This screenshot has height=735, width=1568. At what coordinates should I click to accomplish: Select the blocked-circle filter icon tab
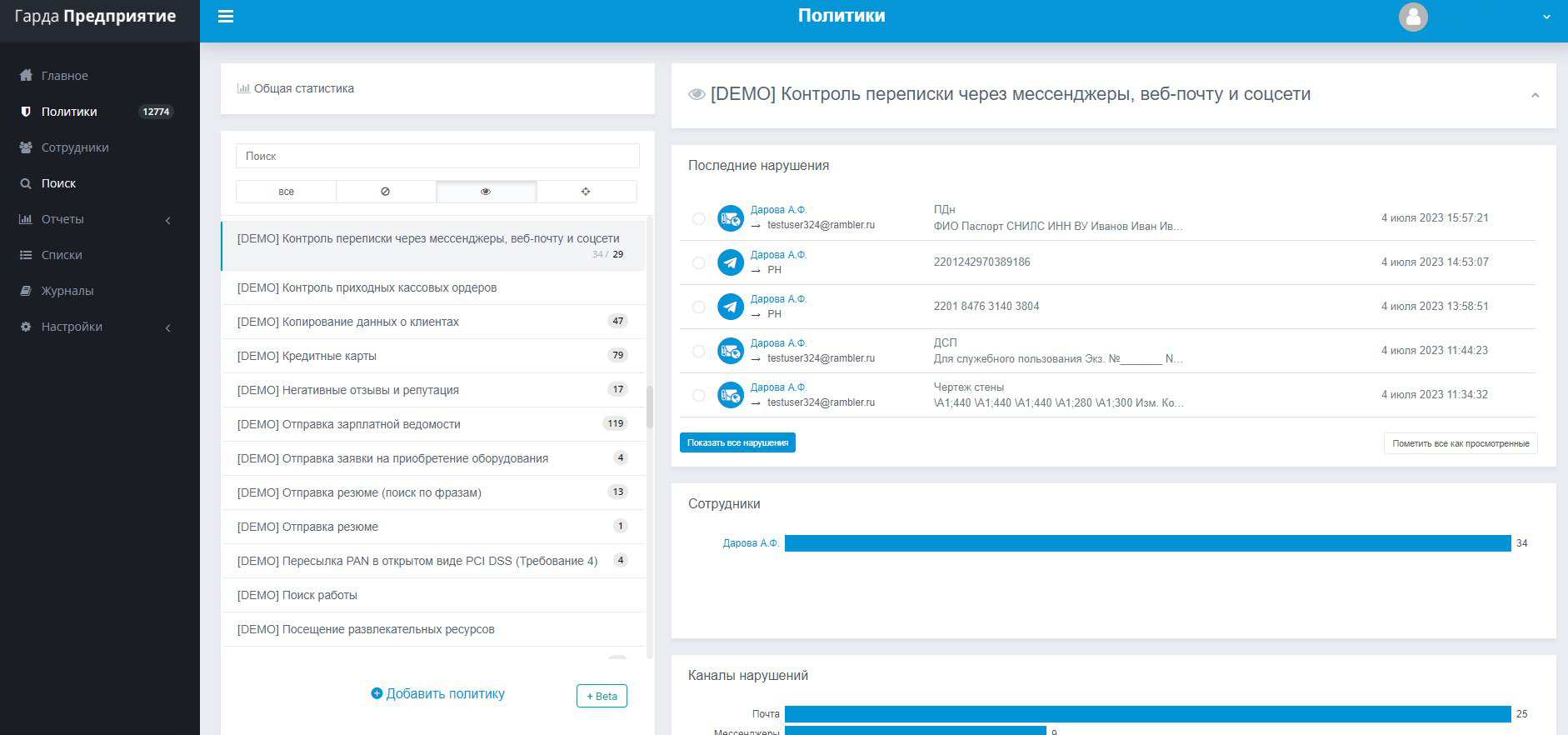[386, 192]
